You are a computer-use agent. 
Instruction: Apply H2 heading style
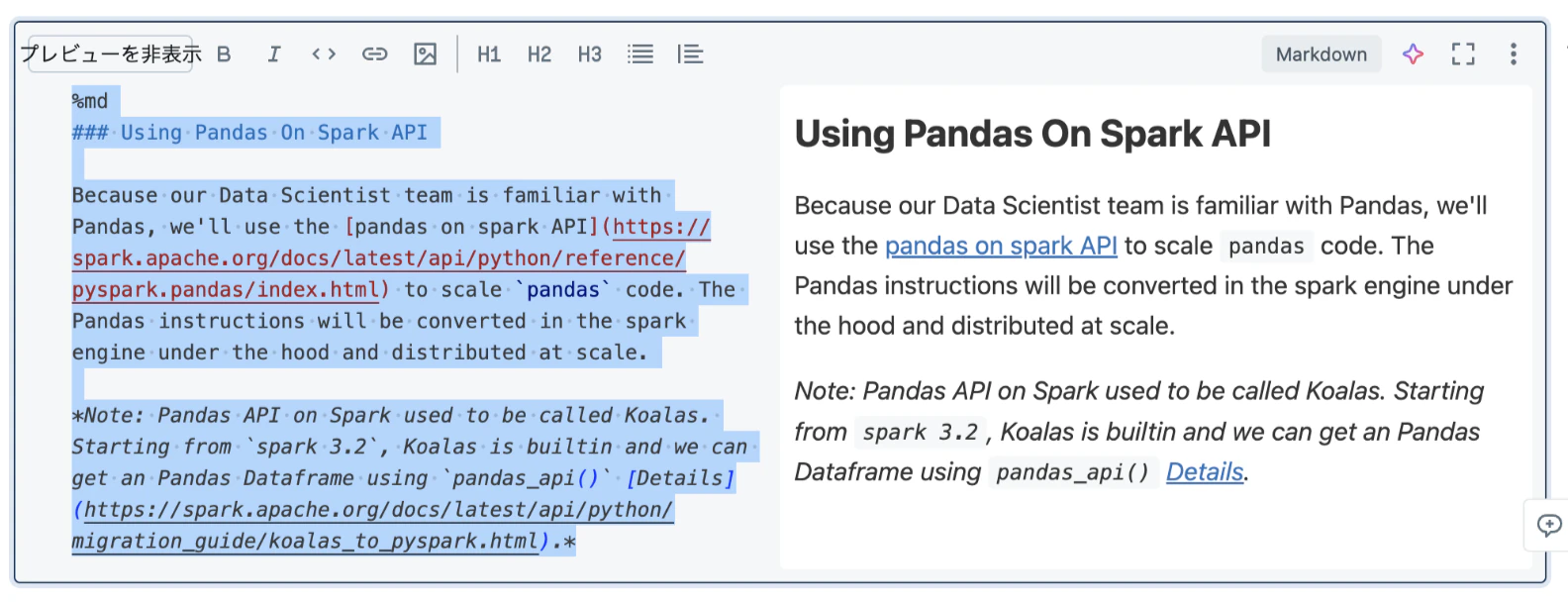pos(539,54)
